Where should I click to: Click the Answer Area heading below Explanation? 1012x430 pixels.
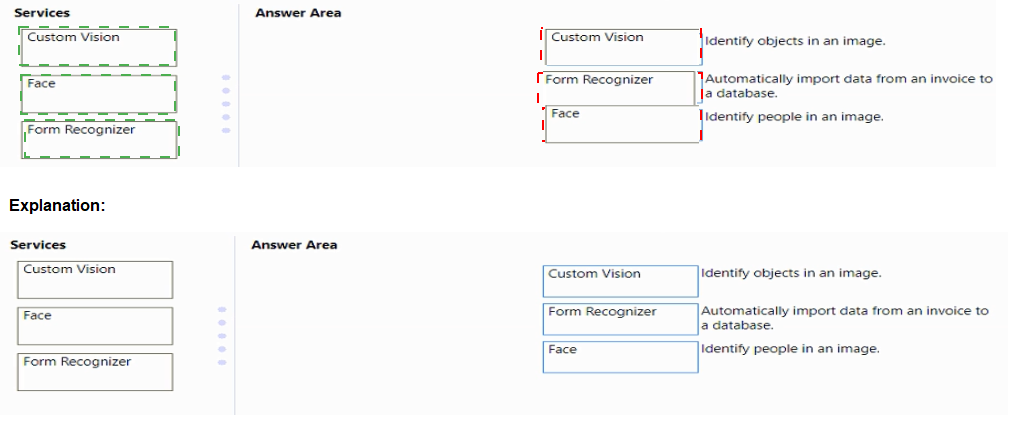pyautogui.click(x=294, y=245)
